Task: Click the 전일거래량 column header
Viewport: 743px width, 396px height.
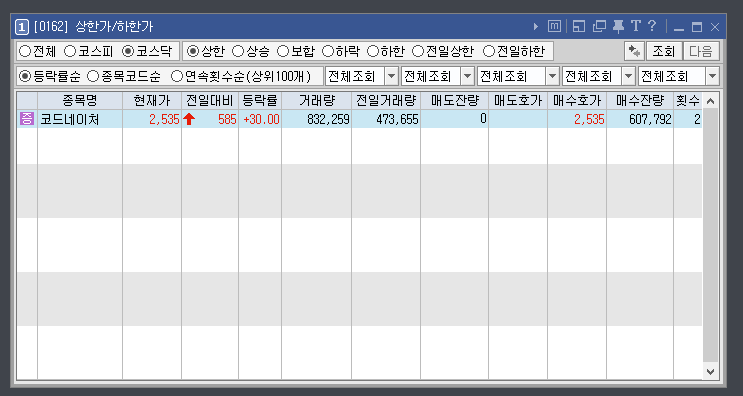Action: tap(386, 100)
